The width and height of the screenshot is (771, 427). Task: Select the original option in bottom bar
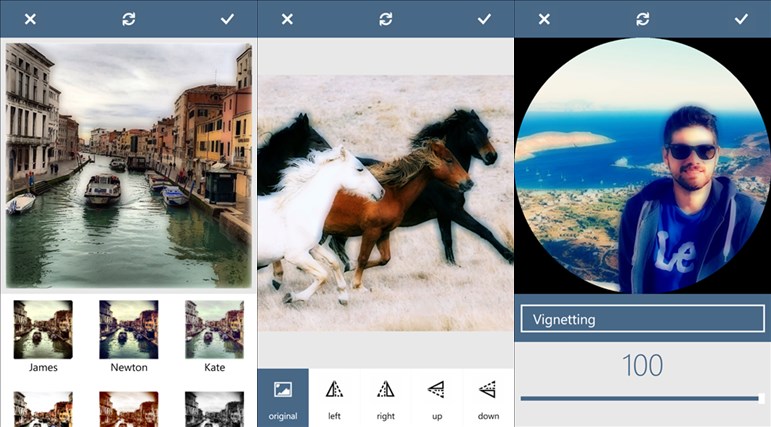point(283,397)
